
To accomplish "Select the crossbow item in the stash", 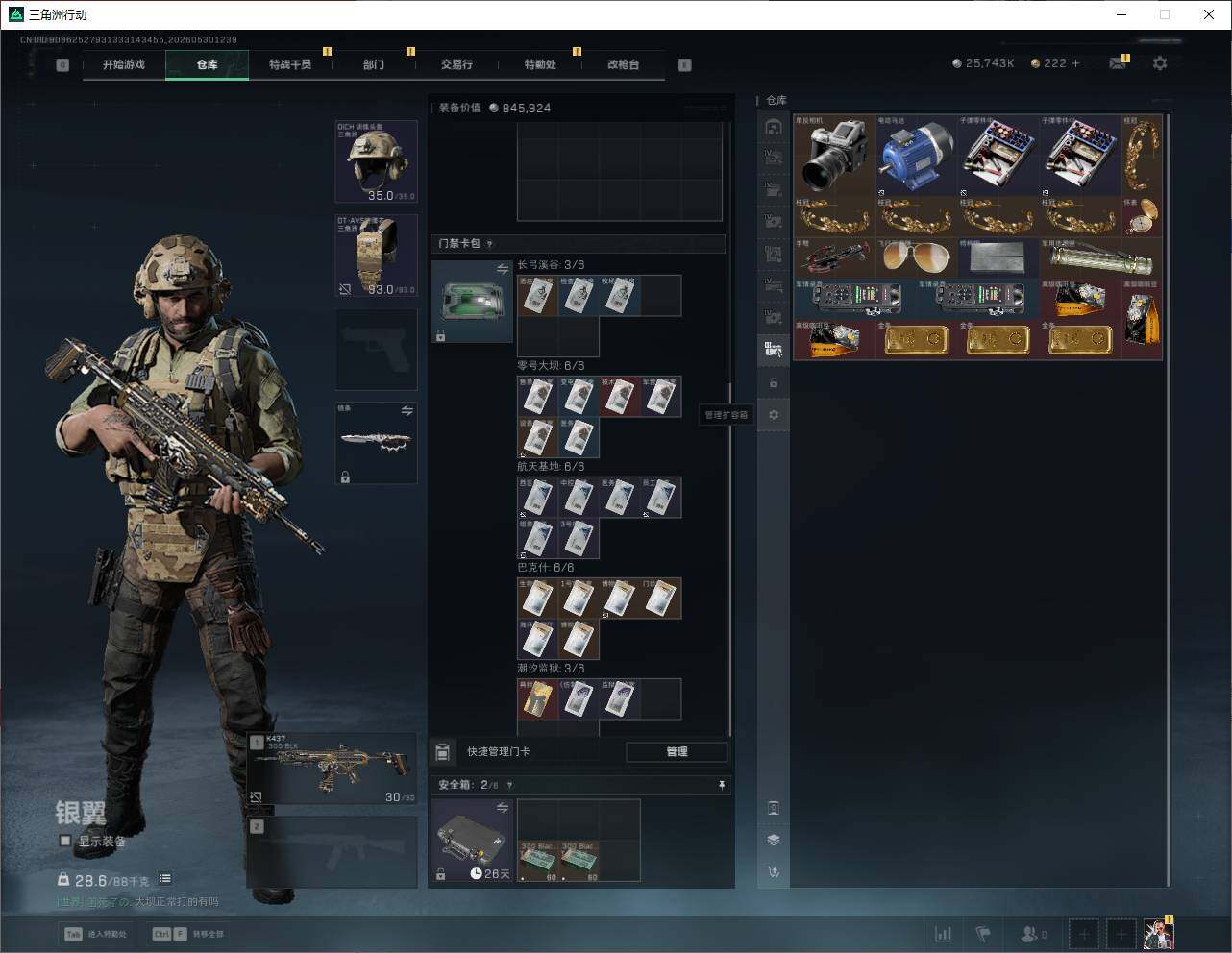I will pyautogui.click(x=834, y=257).
